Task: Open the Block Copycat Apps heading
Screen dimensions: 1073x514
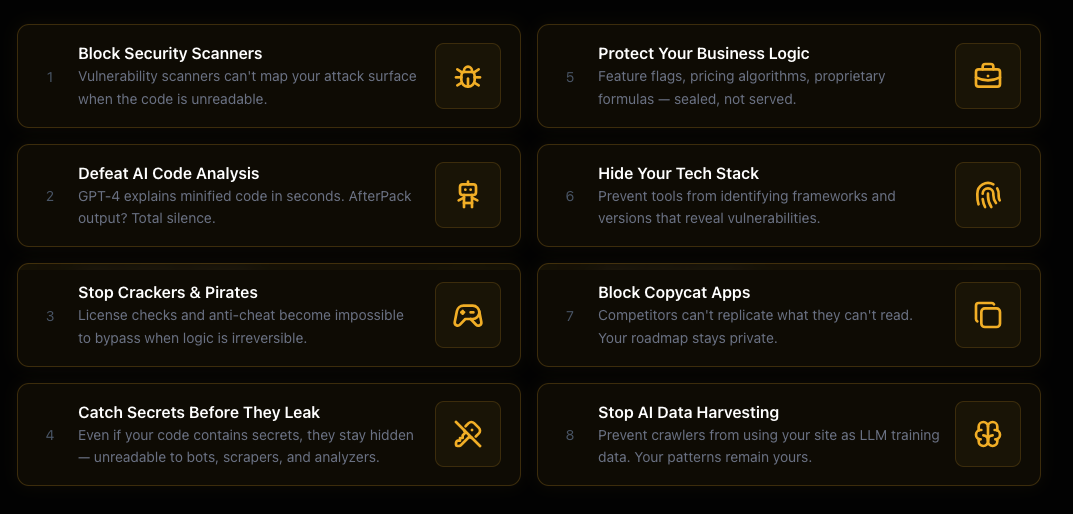Action: click(x=674, y=292)
